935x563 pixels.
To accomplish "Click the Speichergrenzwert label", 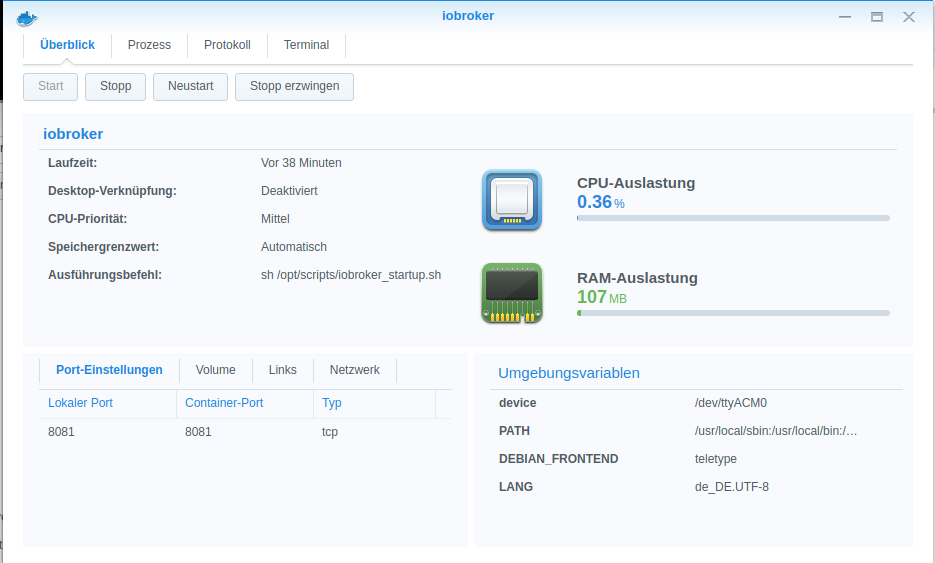I will pyautogui.click(x=103, y=247).
